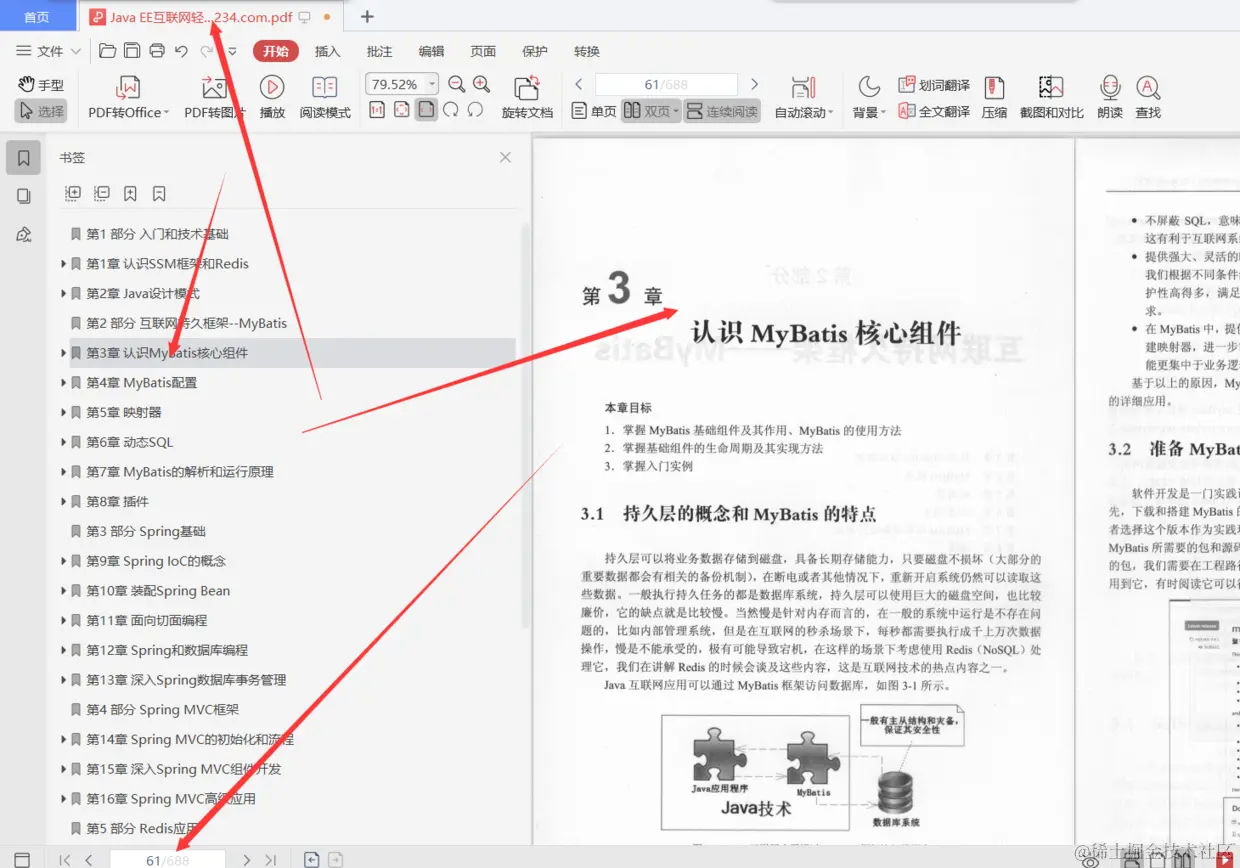The width and height of the screenshot is (1240, 868).
Task: Open the 文件 menu
Action: click(x=48, y=51)
